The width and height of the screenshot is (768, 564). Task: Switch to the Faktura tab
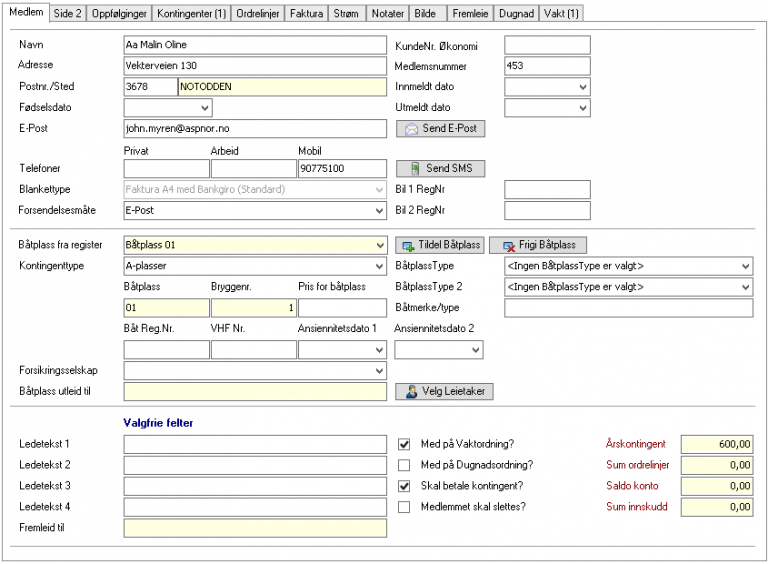[x=306, y=13]
